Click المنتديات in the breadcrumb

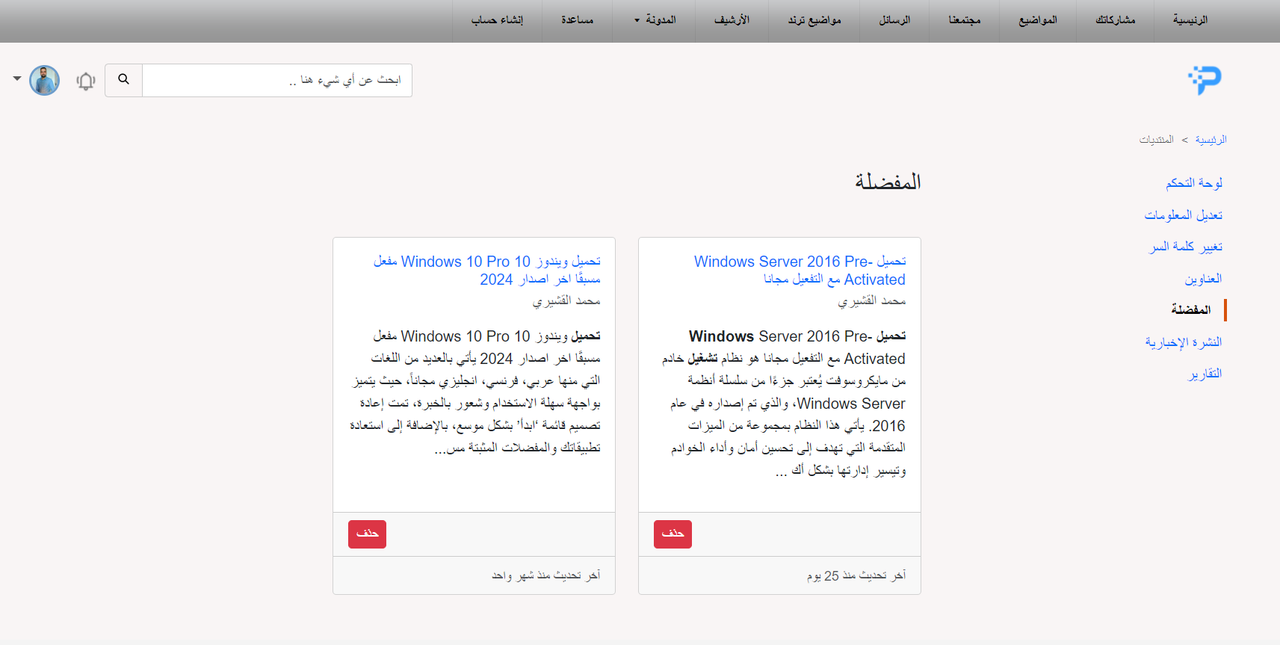coord(1157,140)
